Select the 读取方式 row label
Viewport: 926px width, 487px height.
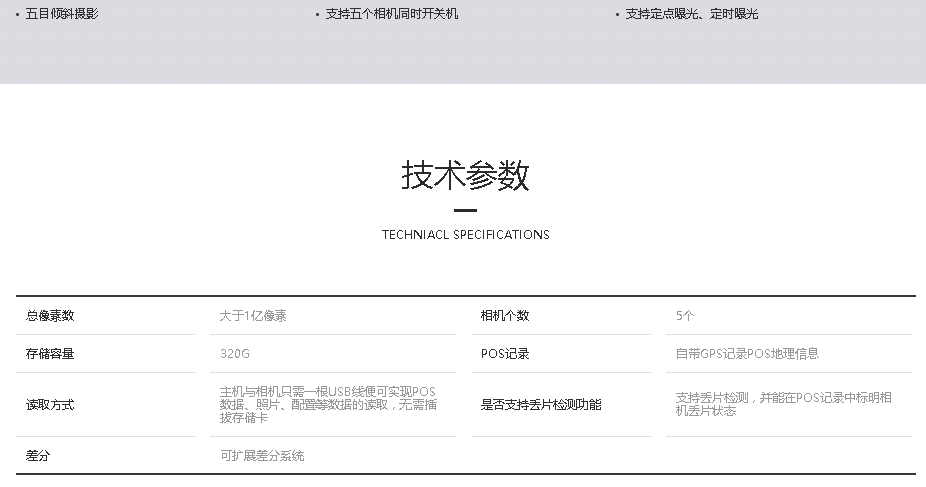coord(50,405)
